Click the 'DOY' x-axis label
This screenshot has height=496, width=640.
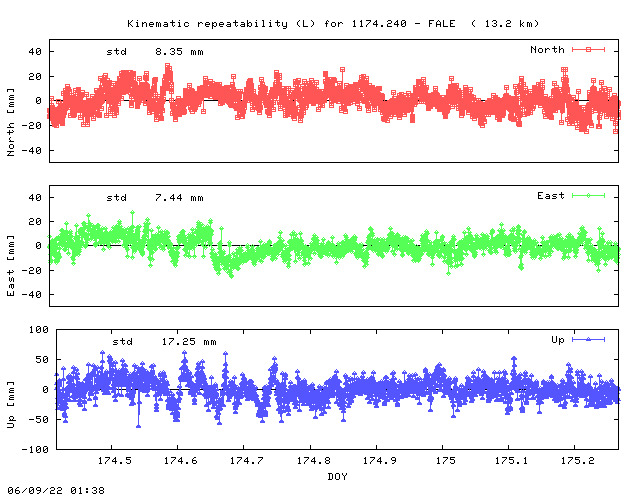(x=337, y=476)
